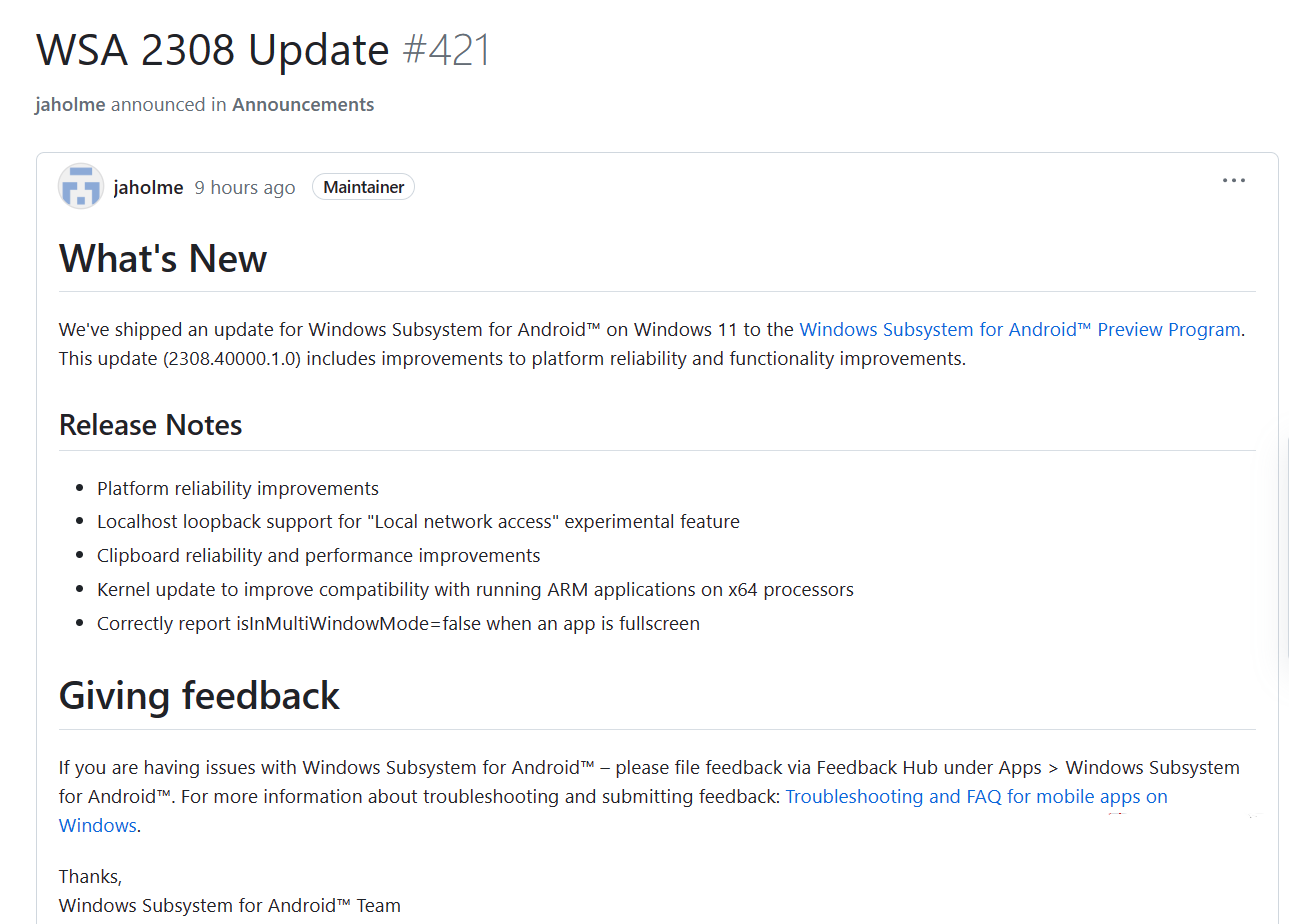Open the Announcements category link
Image resolution: width=1289 pixels, height=924 pixels.
point(303,104)
